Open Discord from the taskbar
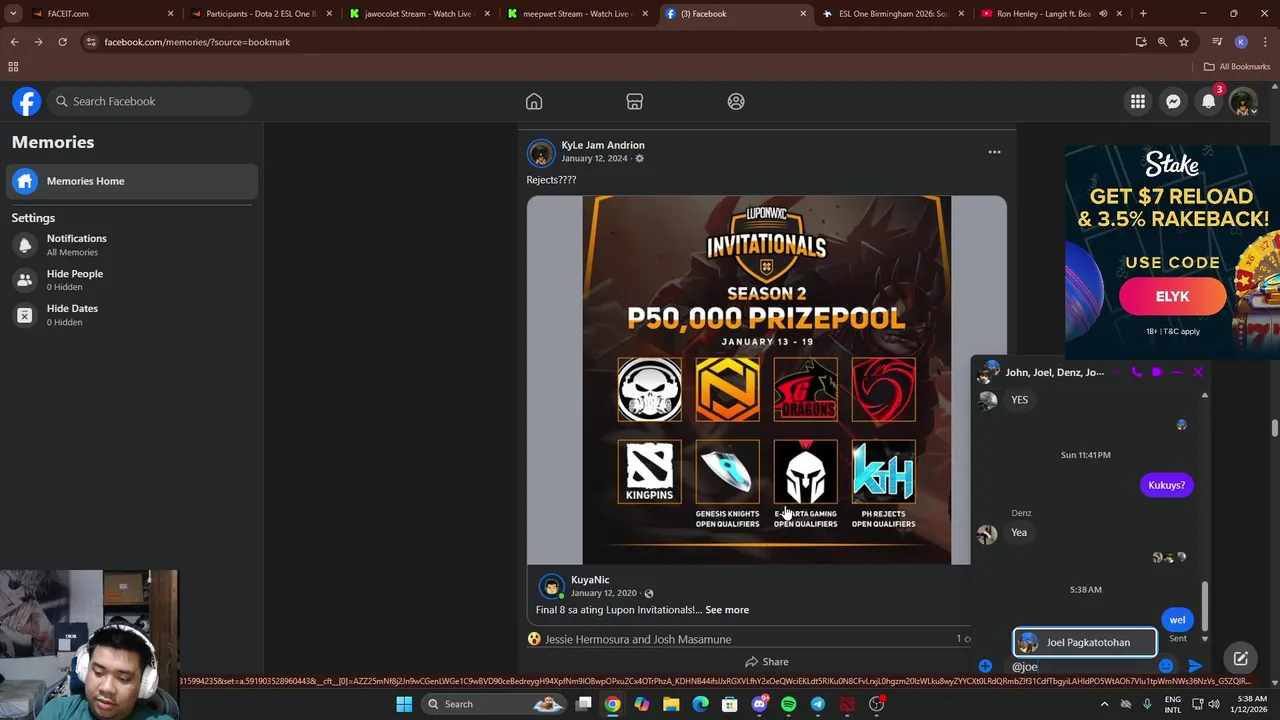Viewport: 1280px width, 720px height. click(759, 704)
